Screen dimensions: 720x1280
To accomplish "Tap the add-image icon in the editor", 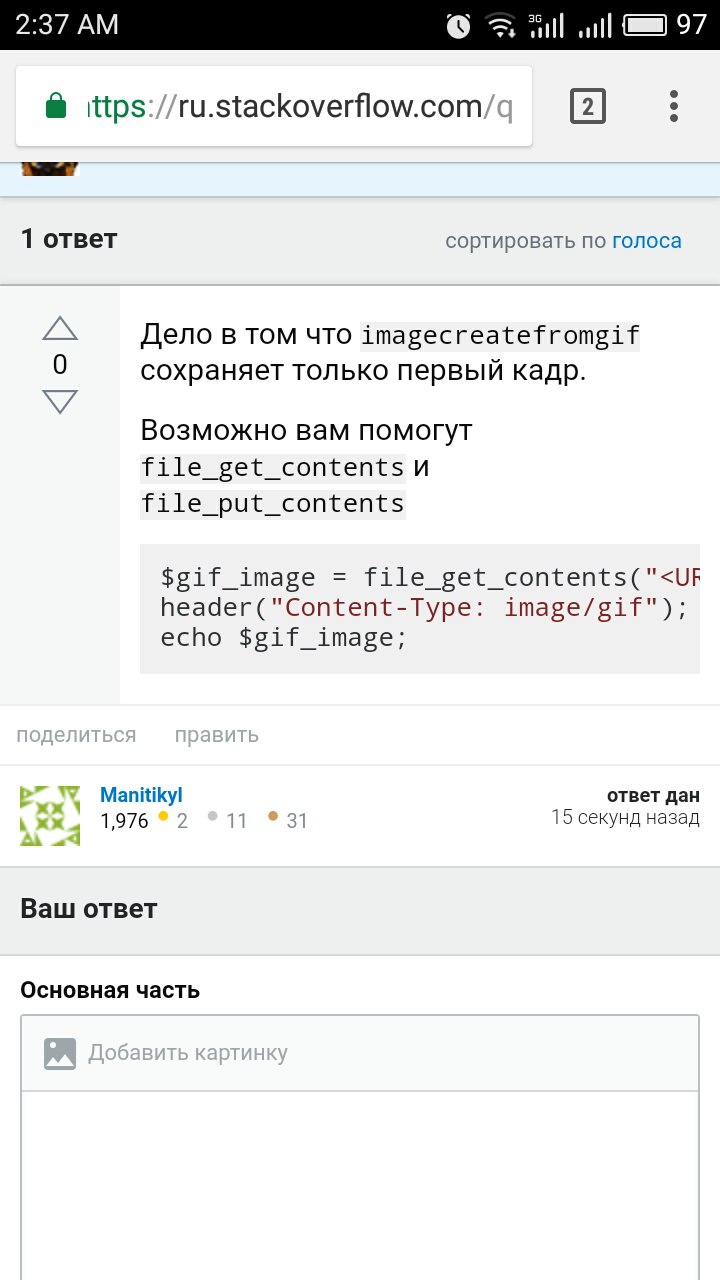I will 60,1053.
